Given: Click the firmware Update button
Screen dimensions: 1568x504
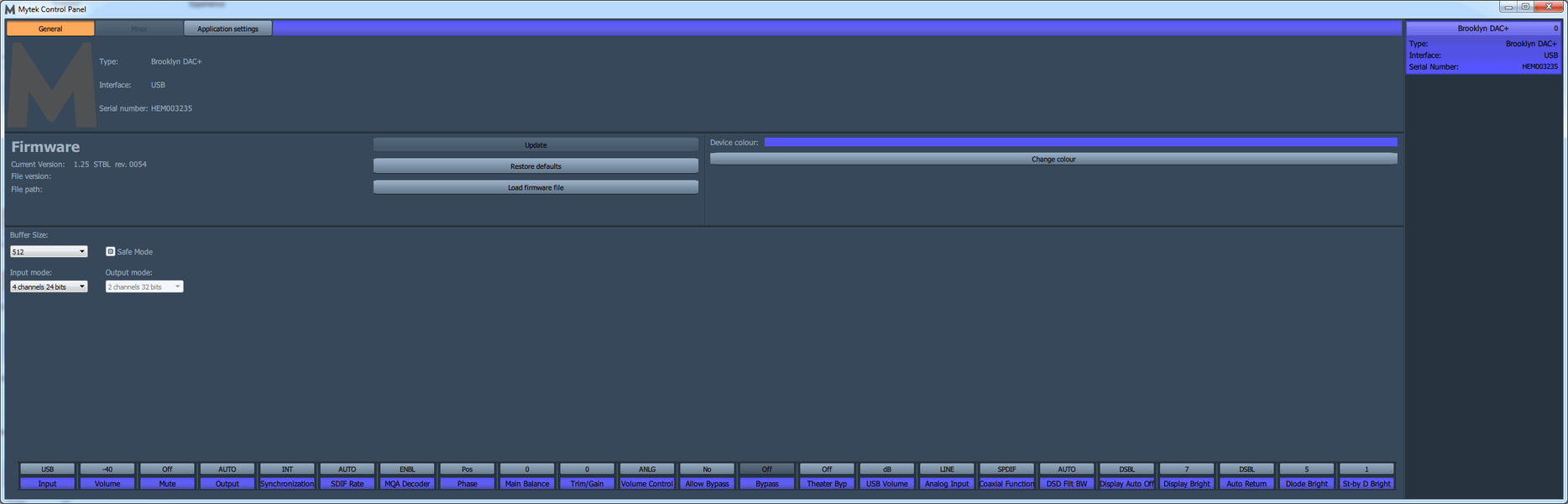Looking at the screenshot, I should [536, 145].
